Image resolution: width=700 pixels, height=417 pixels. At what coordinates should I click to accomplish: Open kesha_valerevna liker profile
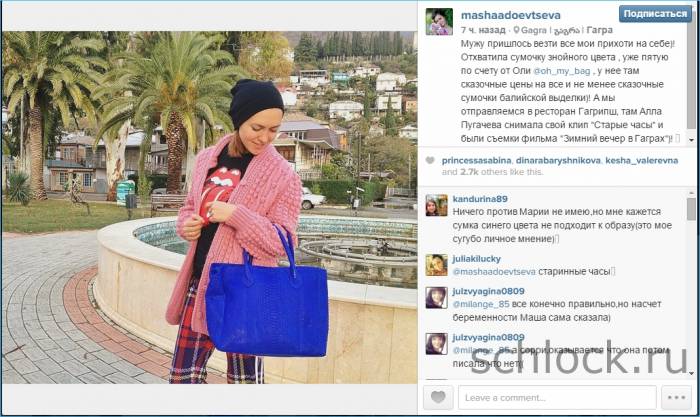642,160
